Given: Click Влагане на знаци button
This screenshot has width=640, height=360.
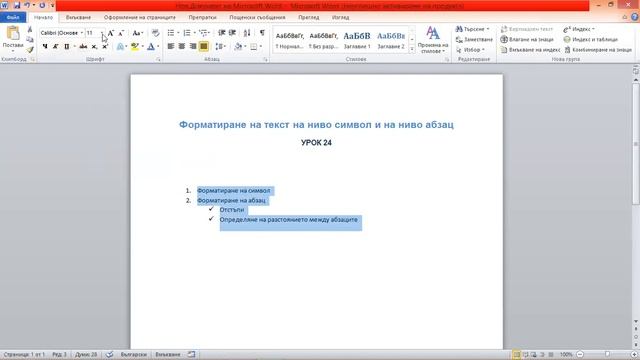Looking at the screenshot, I should point(527,40).
